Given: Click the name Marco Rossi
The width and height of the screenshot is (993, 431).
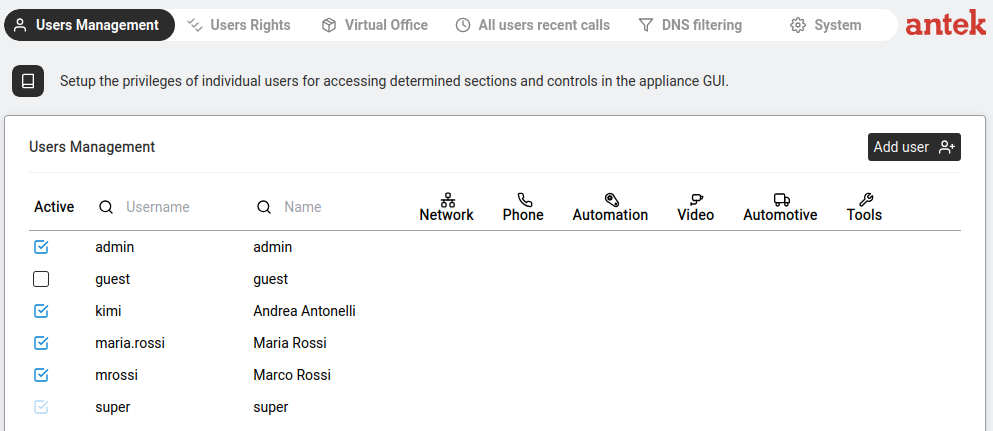Looking at the screenshot, I should click(292, 375).
